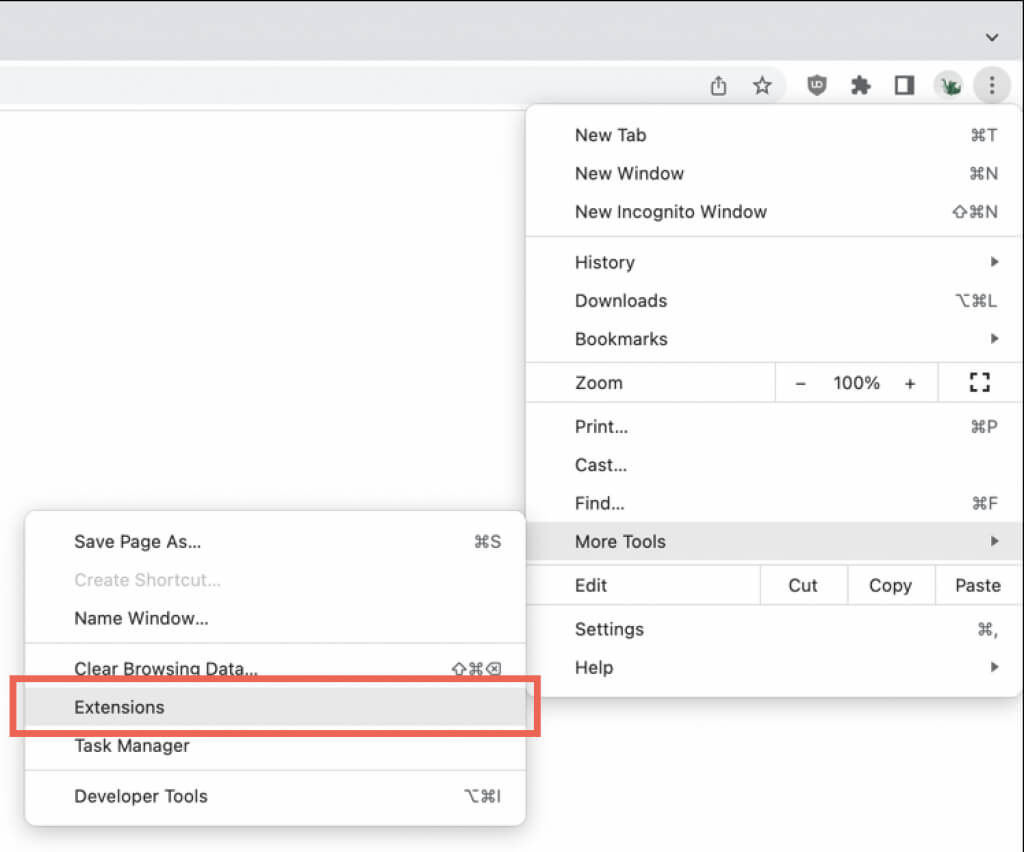Increase zoom with the plus button
The image size is (1024, 852).
point(910,383)
